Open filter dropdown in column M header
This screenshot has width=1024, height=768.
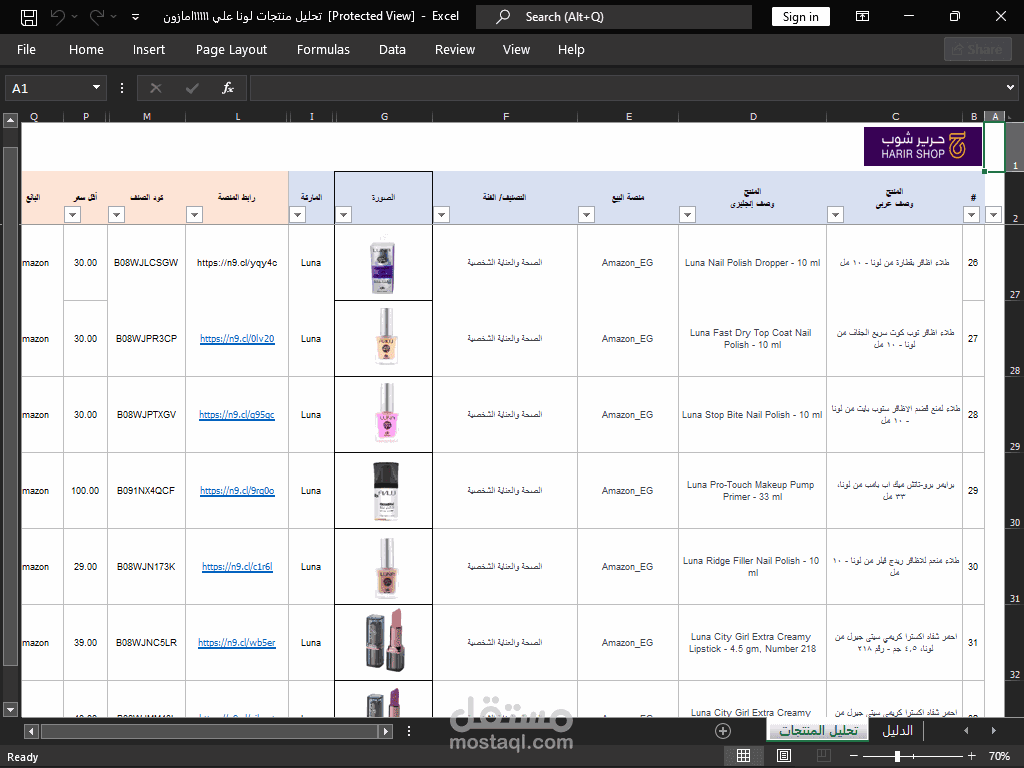(x=116, y=214)
